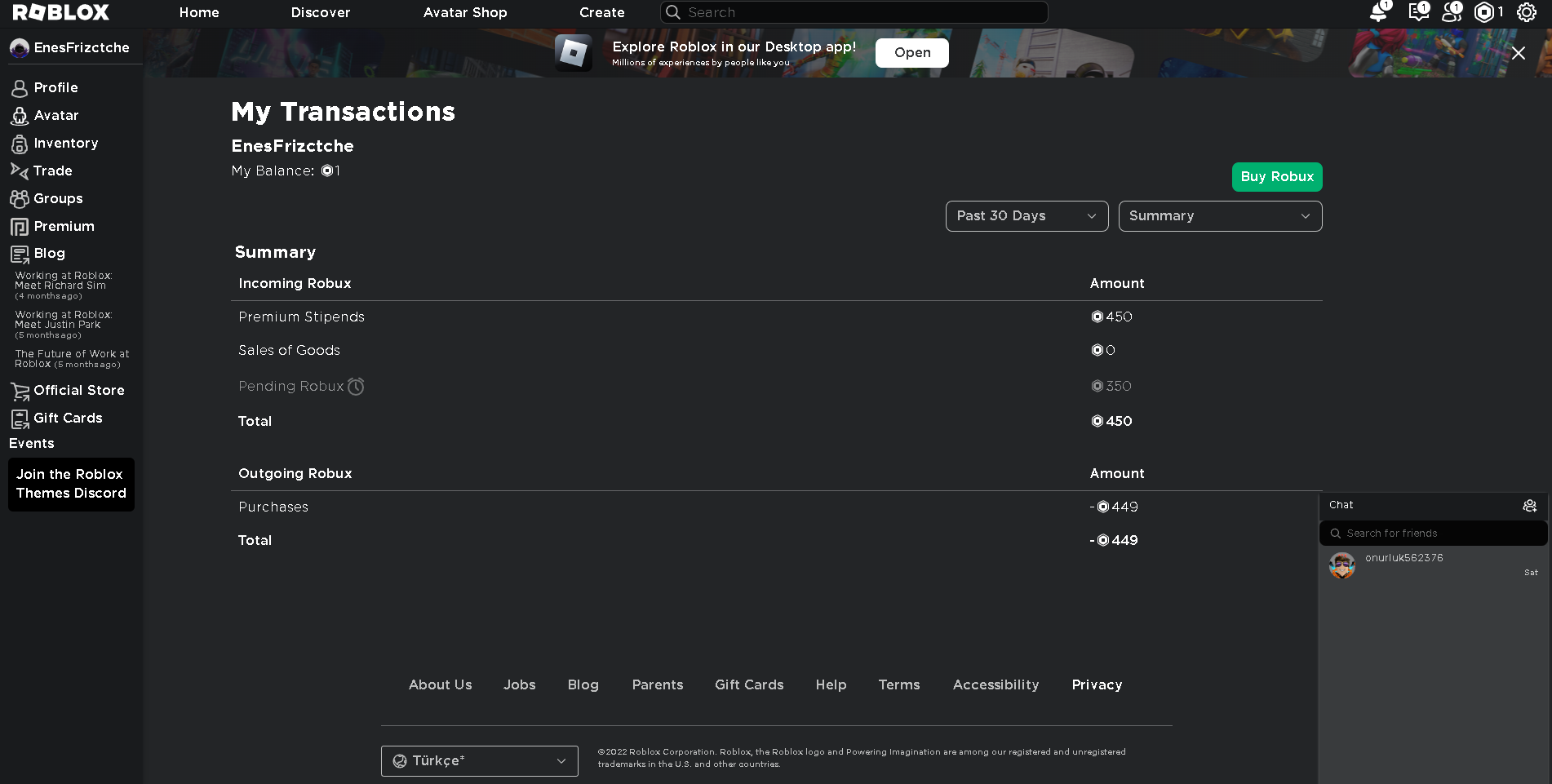
Task: Click the Blog icon in the sidebar
Action: (x=20, y=255)
